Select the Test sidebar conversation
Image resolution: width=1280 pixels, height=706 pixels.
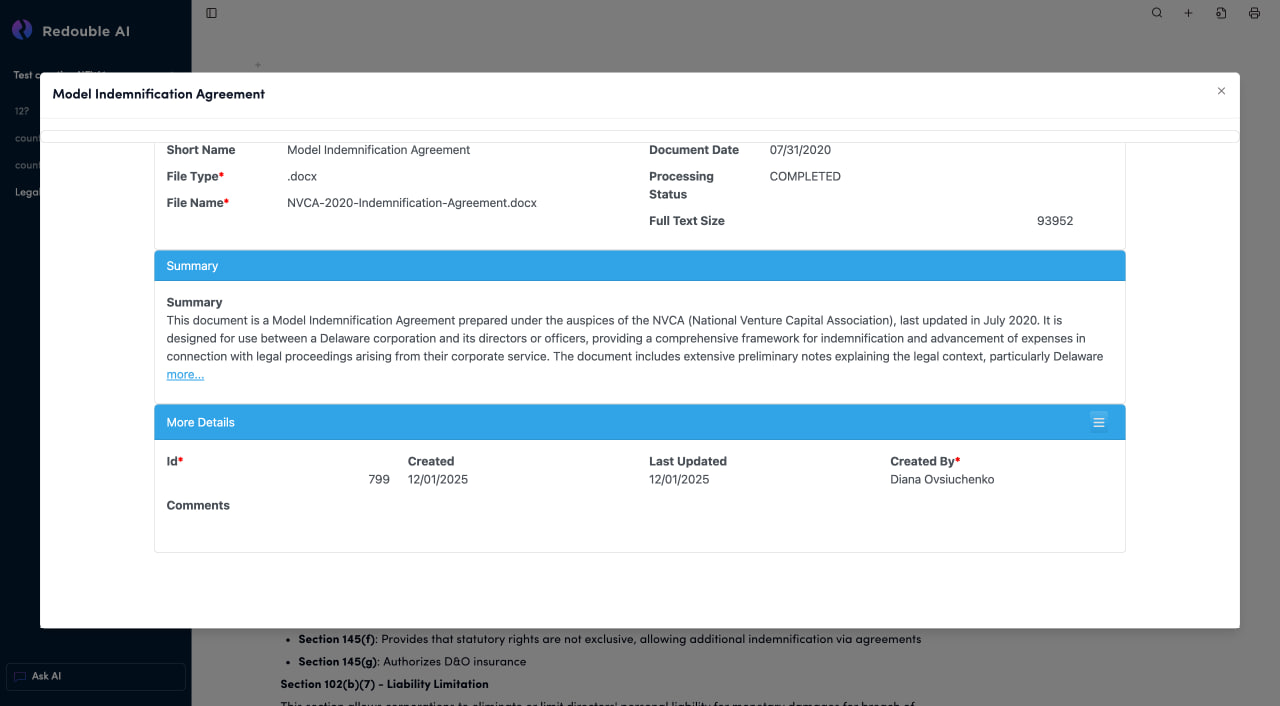[x=24, y=75]
